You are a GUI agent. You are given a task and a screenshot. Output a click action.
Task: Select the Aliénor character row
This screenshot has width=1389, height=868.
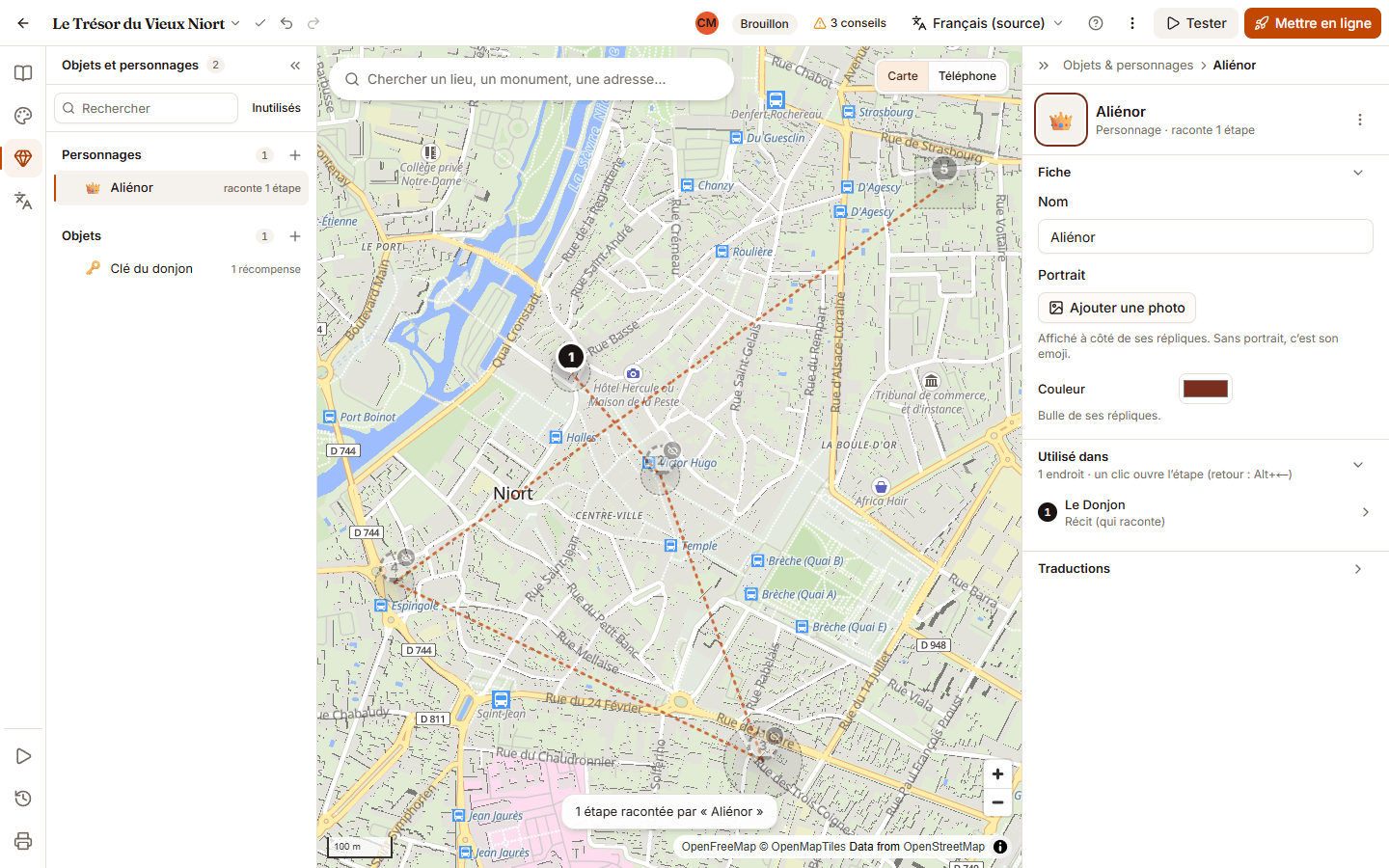tap(181, 188)
